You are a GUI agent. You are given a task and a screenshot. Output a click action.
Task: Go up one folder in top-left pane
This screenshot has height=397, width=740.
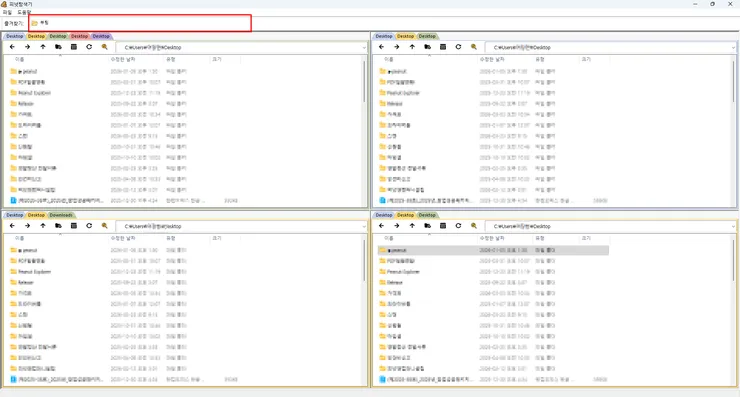coord(43,47)
